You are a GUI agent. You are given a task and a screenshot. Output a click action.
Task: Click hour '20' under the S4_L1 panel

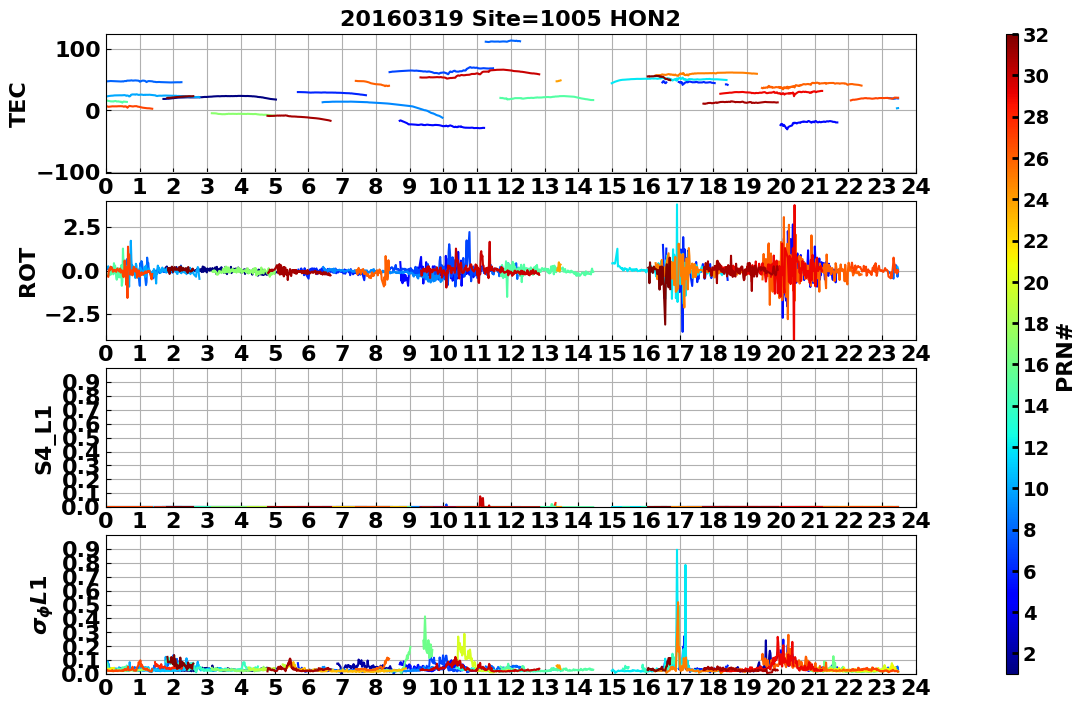tap(781, 519)
